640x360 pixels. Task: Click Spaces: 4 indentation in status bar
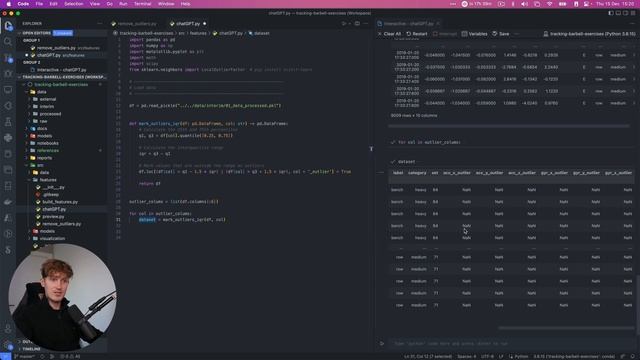(x=467, y=356)
